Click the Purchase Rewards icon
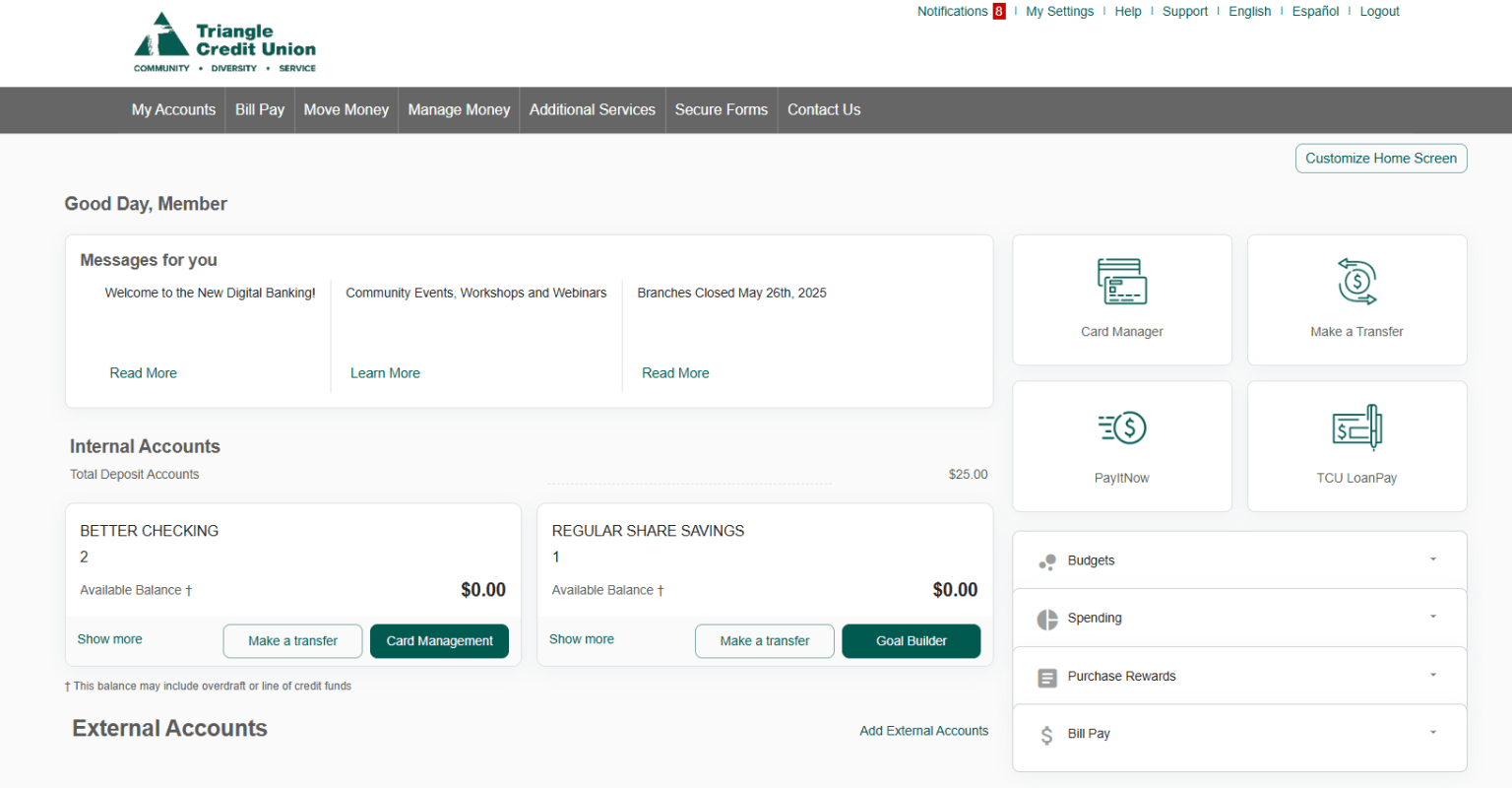 (1046, 677)
